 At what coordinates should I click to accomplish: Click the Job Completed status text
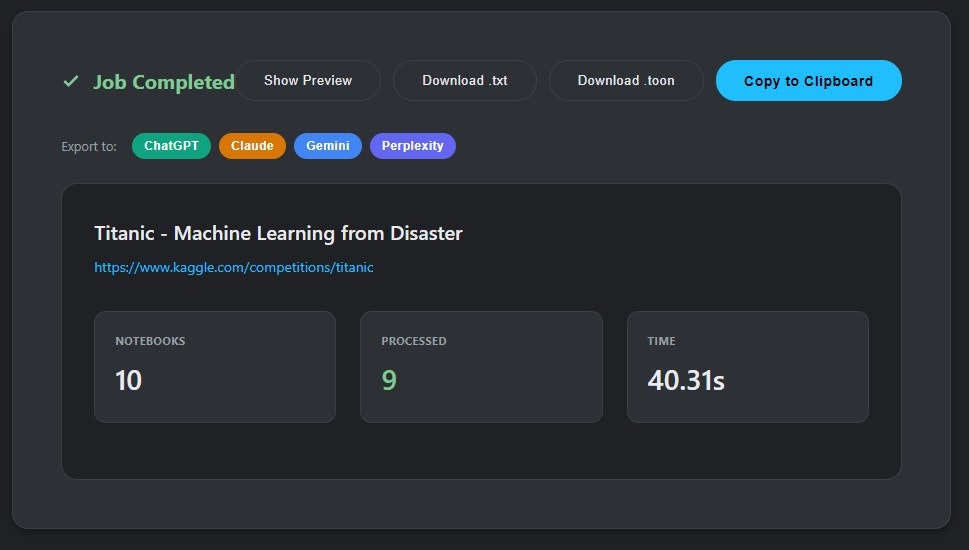coord(164,82)
